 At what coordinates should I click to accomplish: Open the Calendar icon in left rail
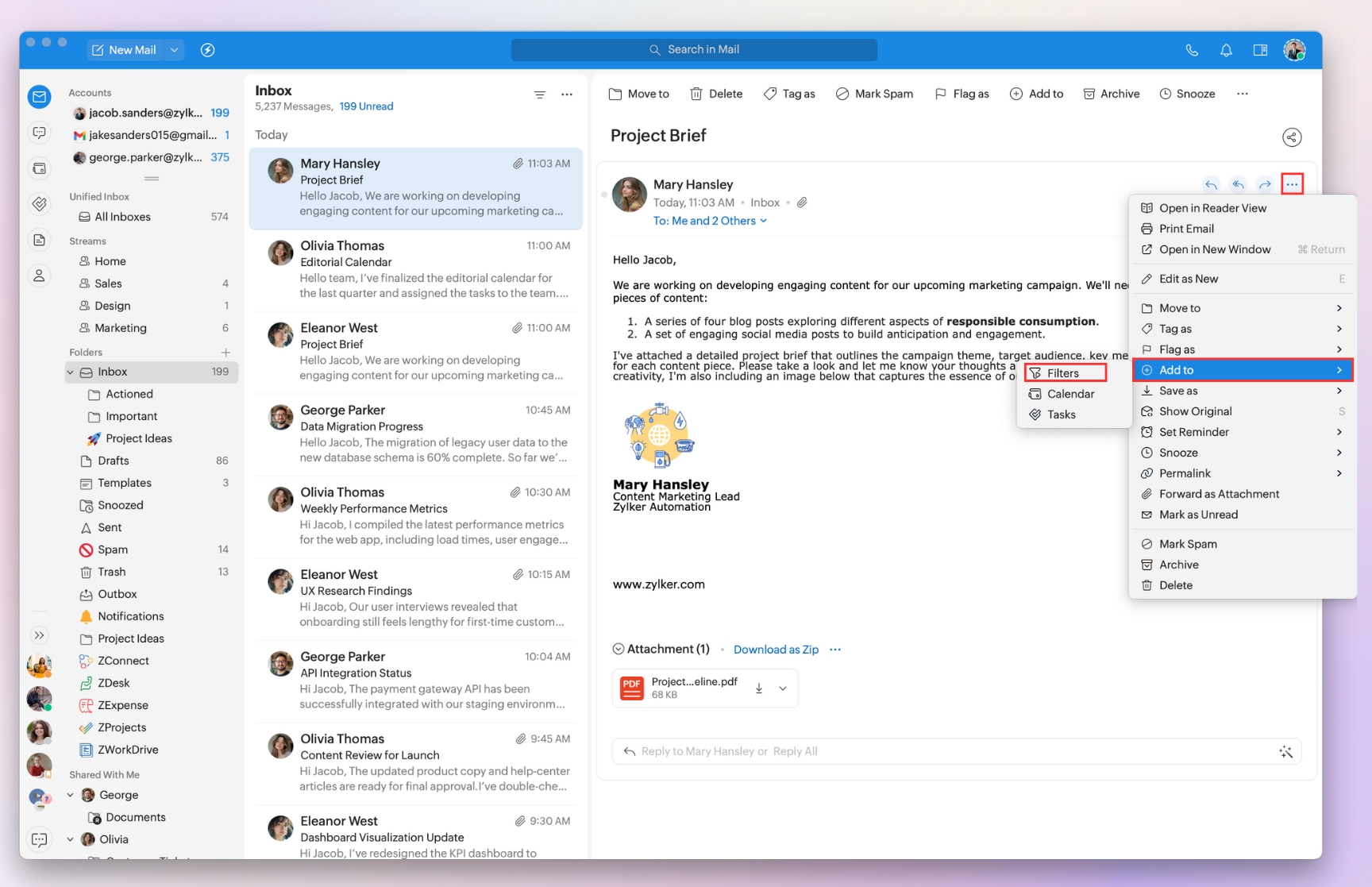coord(39,168)
